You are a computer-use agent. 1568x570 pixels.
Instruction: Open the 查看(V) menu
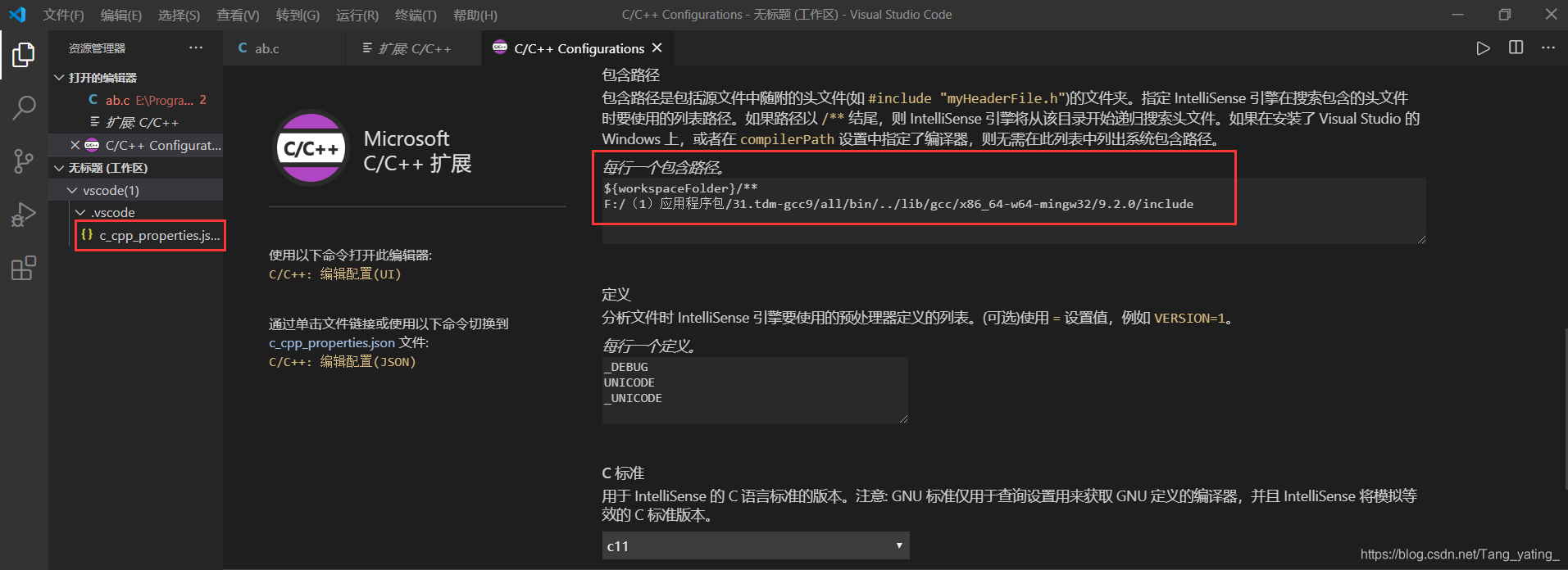click(238, 15)
